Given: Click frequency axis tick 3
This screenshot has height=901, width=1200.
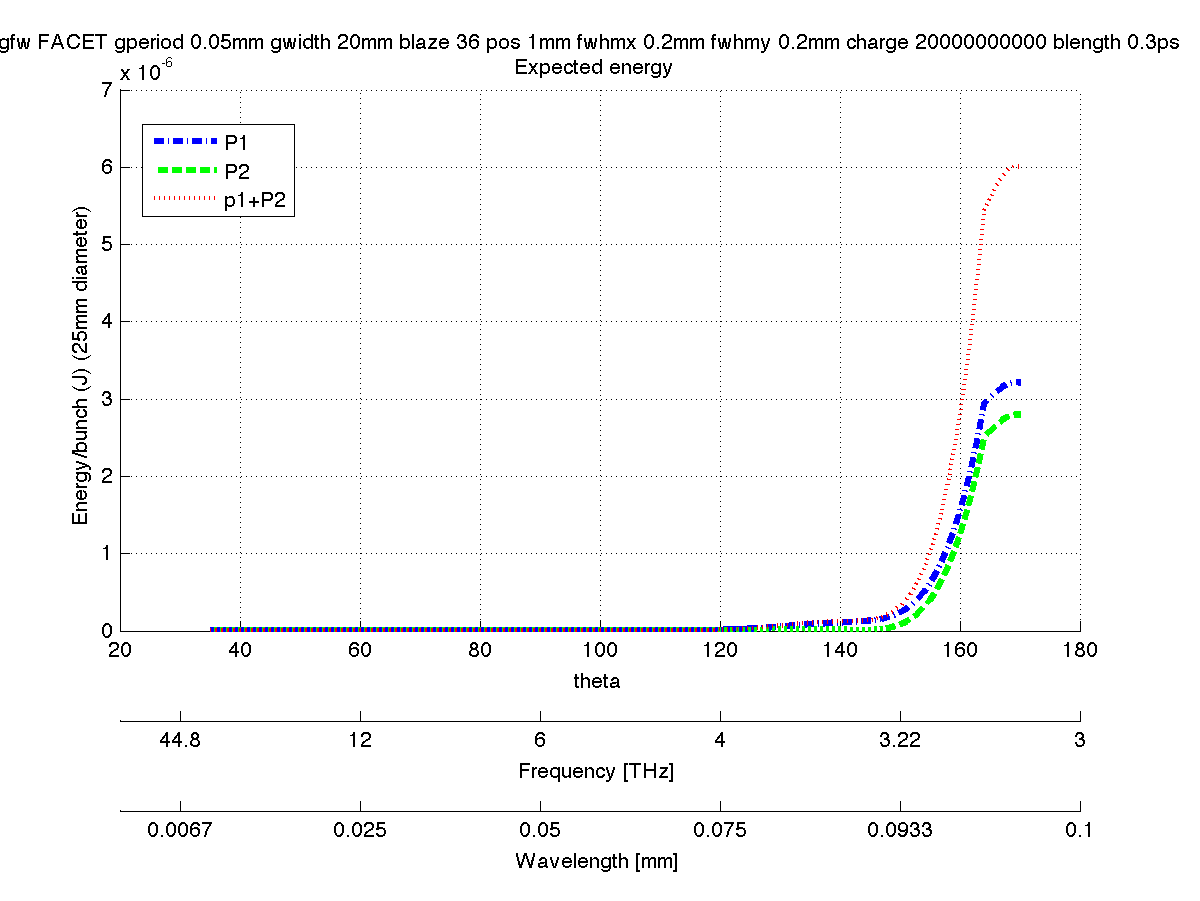Looking at the screenshot, I should click(x=1080, y=740).
